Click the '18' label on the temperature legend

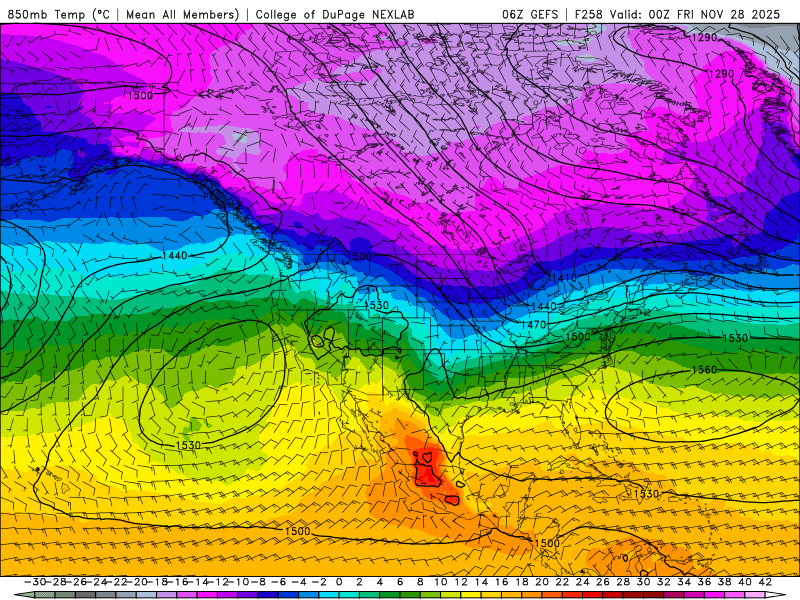point(521,582)
